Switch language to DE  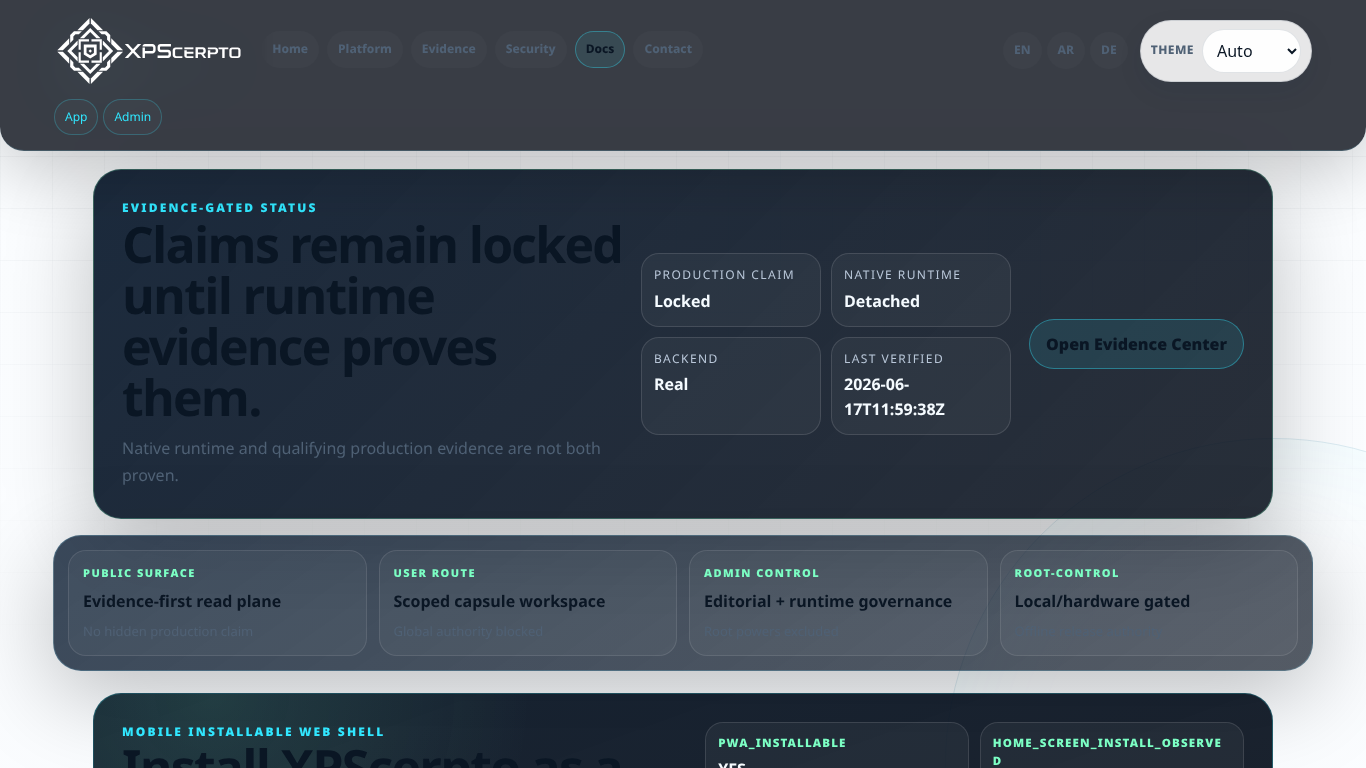tap(1109, 50)
